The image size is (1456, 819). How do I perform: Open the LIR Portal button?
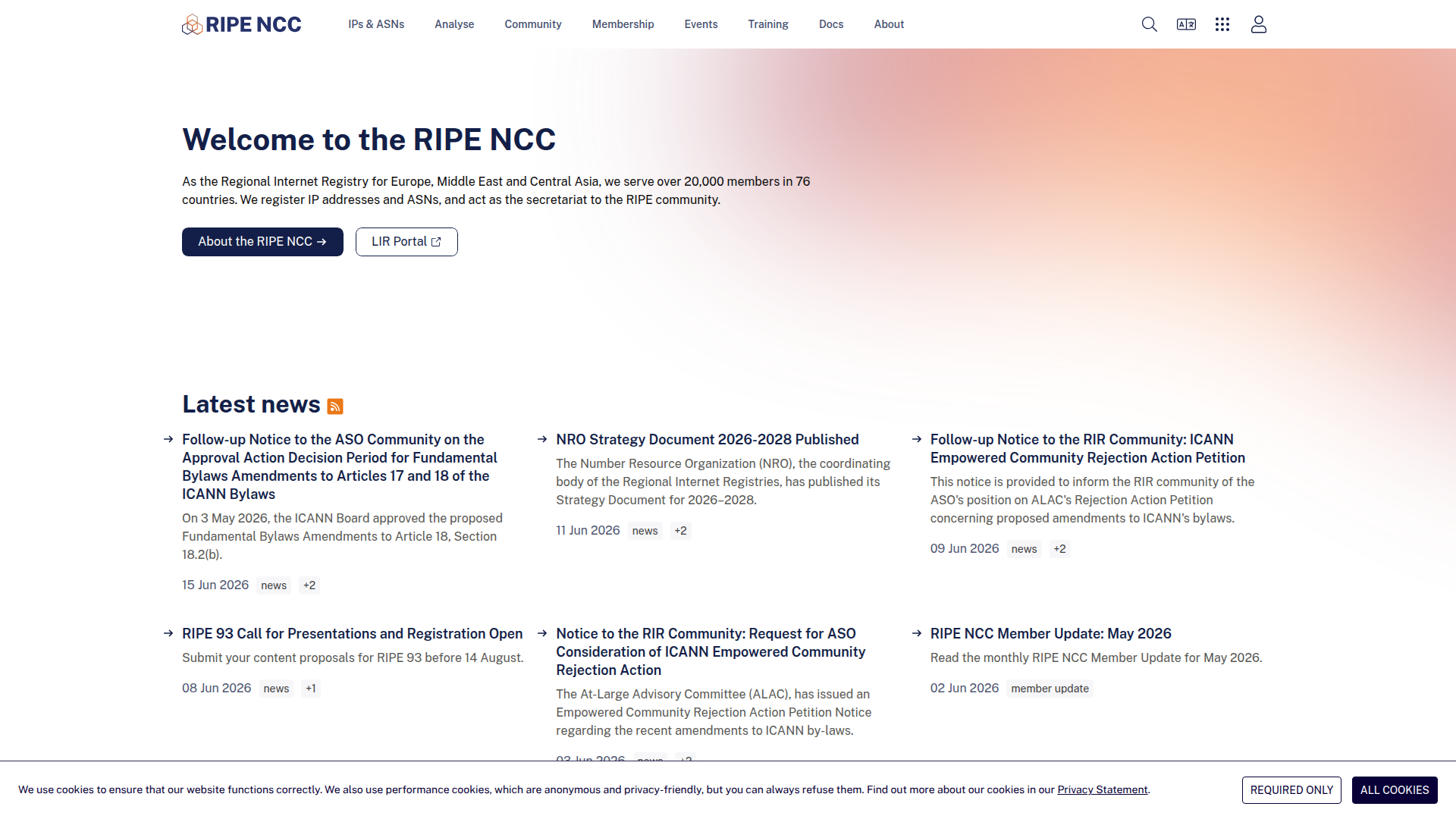pyautogui.click(x=406, y=242)
